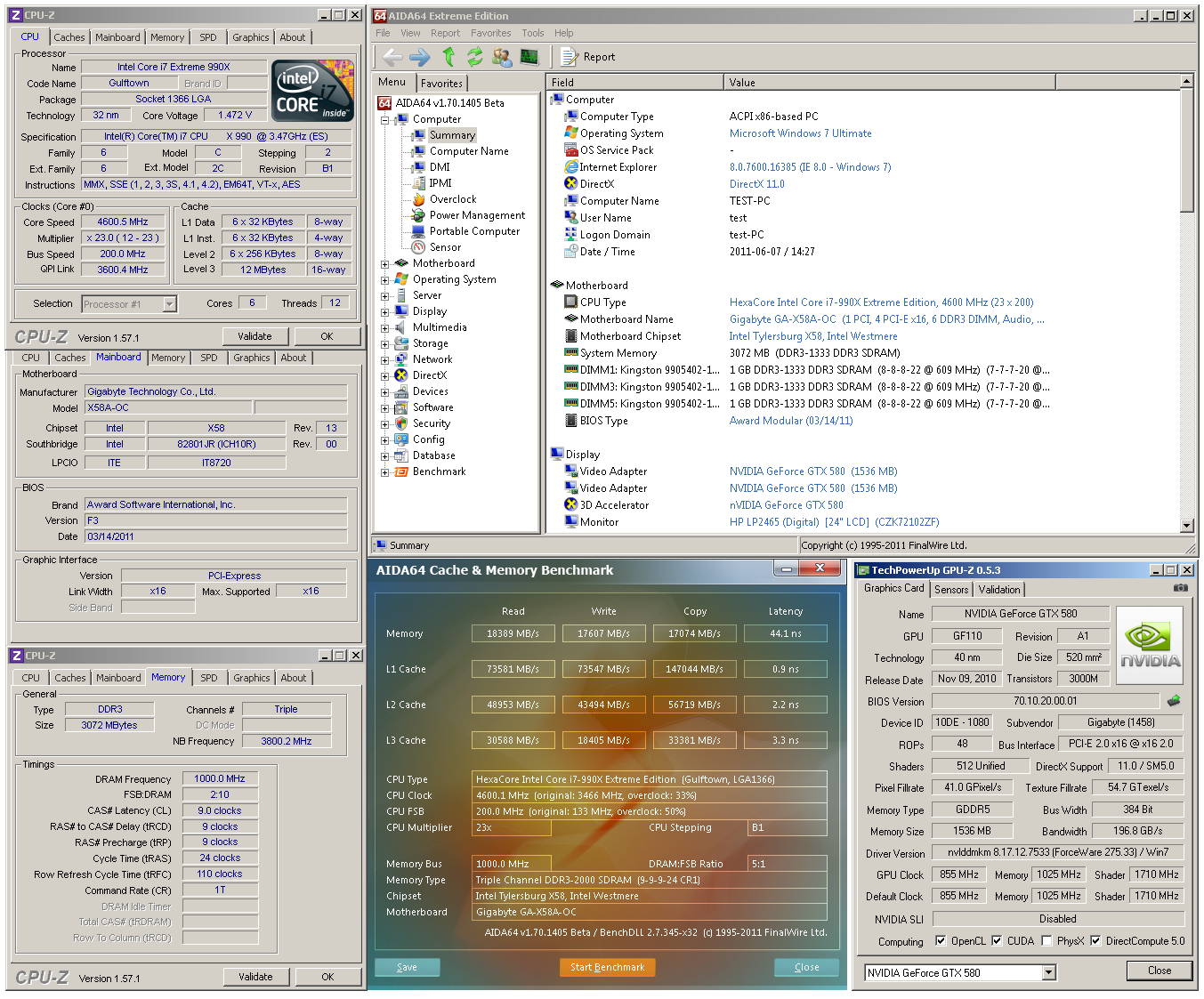Click the AIDA64 forward arrow icon
This screenshot has width=1204, height=999.
pyautogui.click(x=419, y=57)
